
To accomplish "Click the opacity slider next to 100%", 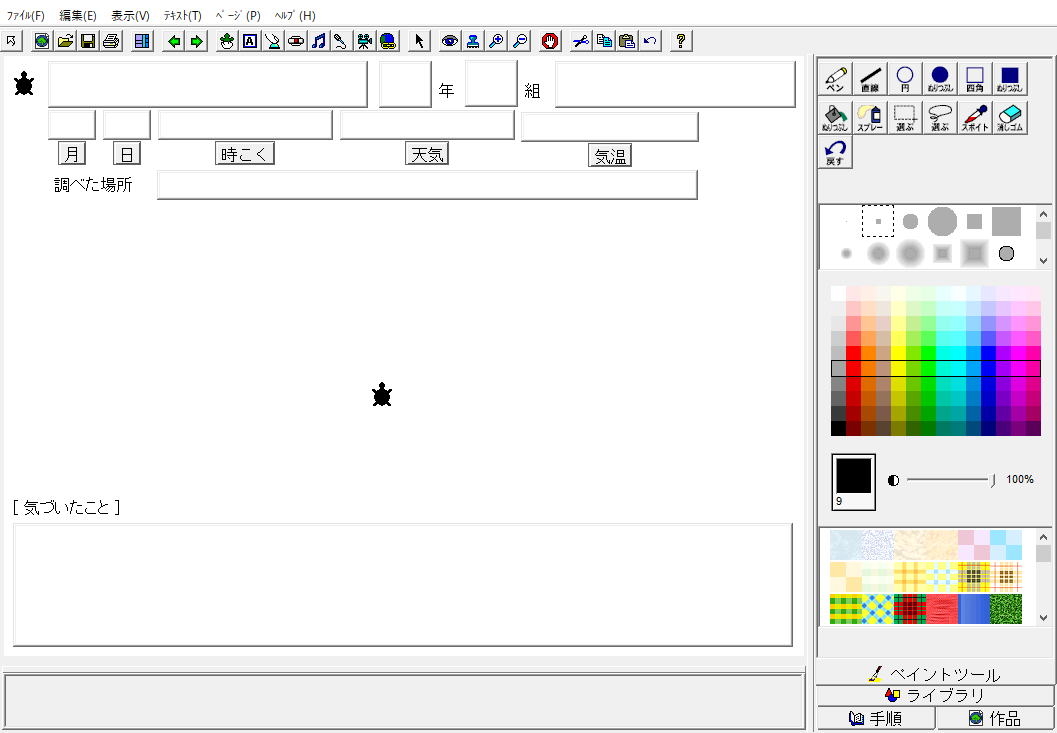I will pyautogui.click(x=950, y=480).
